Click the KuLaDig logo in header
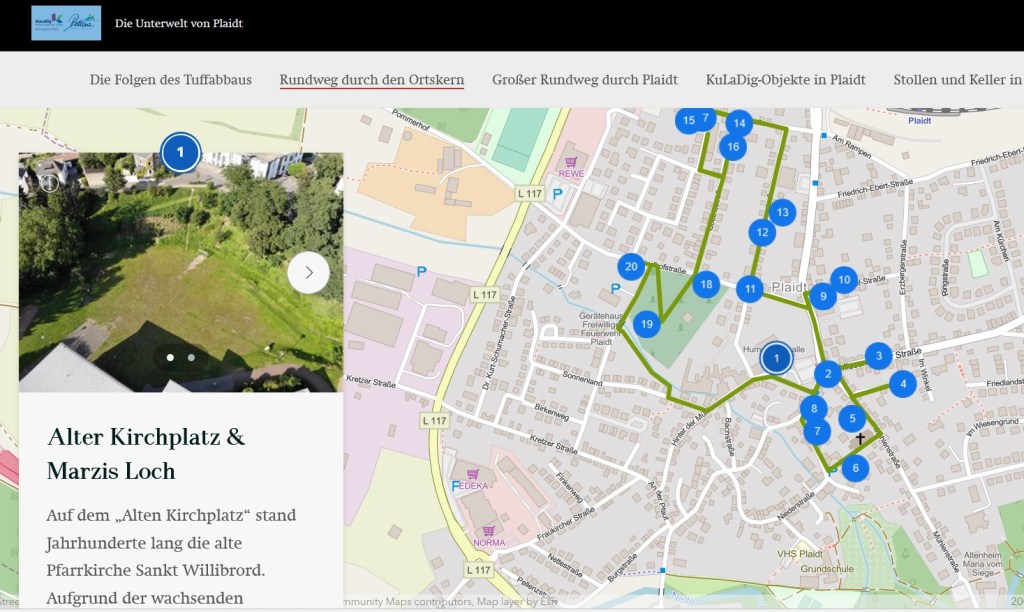 click(x=66, y=23)
